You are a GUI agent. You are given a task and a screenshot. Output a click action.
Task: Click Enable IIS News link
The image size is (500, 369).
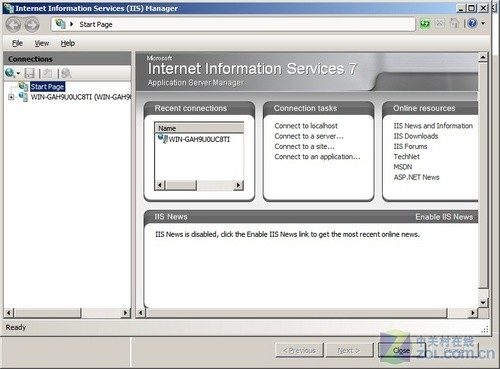click(x=444, y=217)
